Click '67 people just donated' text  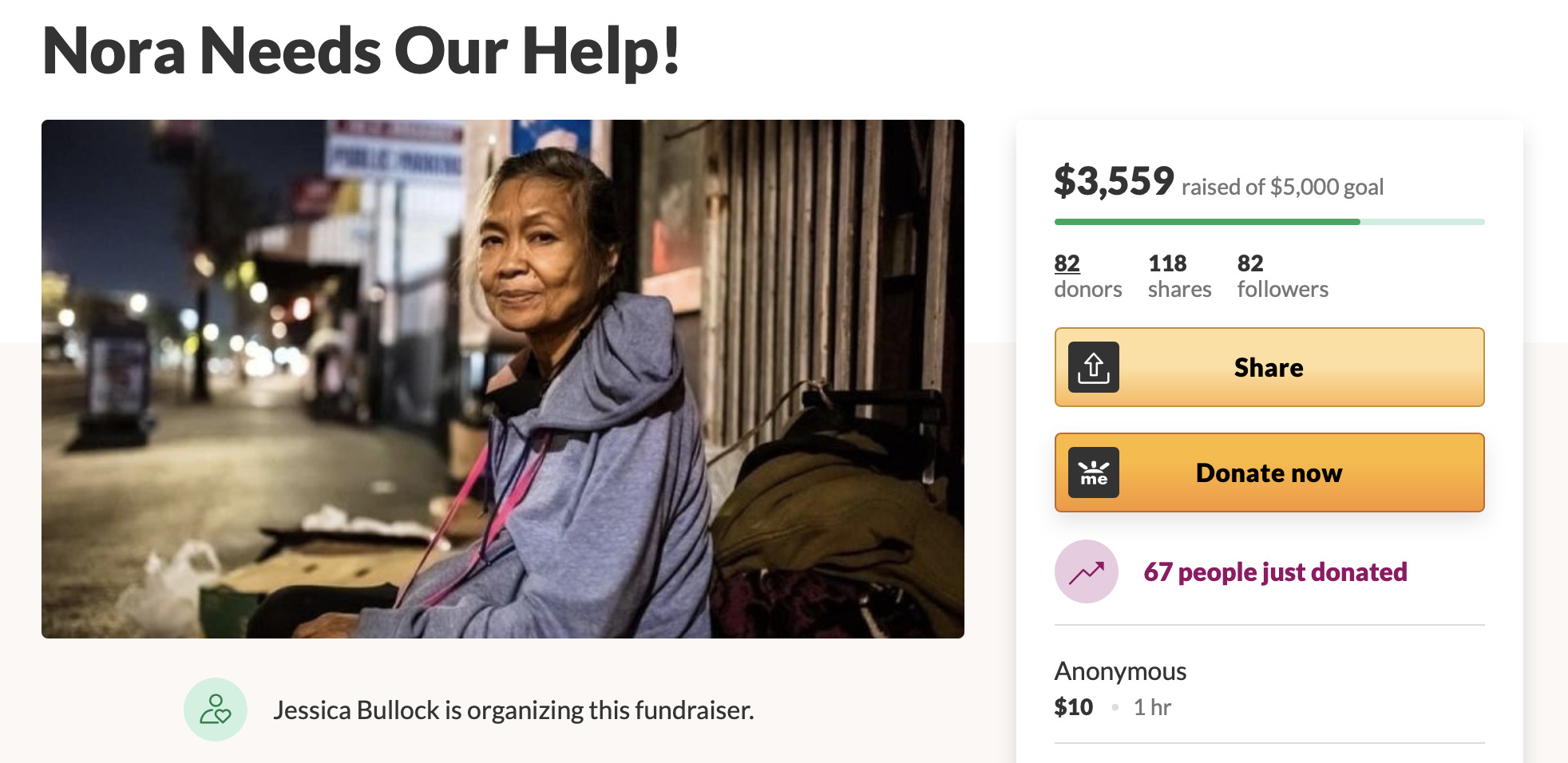click(1275, 572)
